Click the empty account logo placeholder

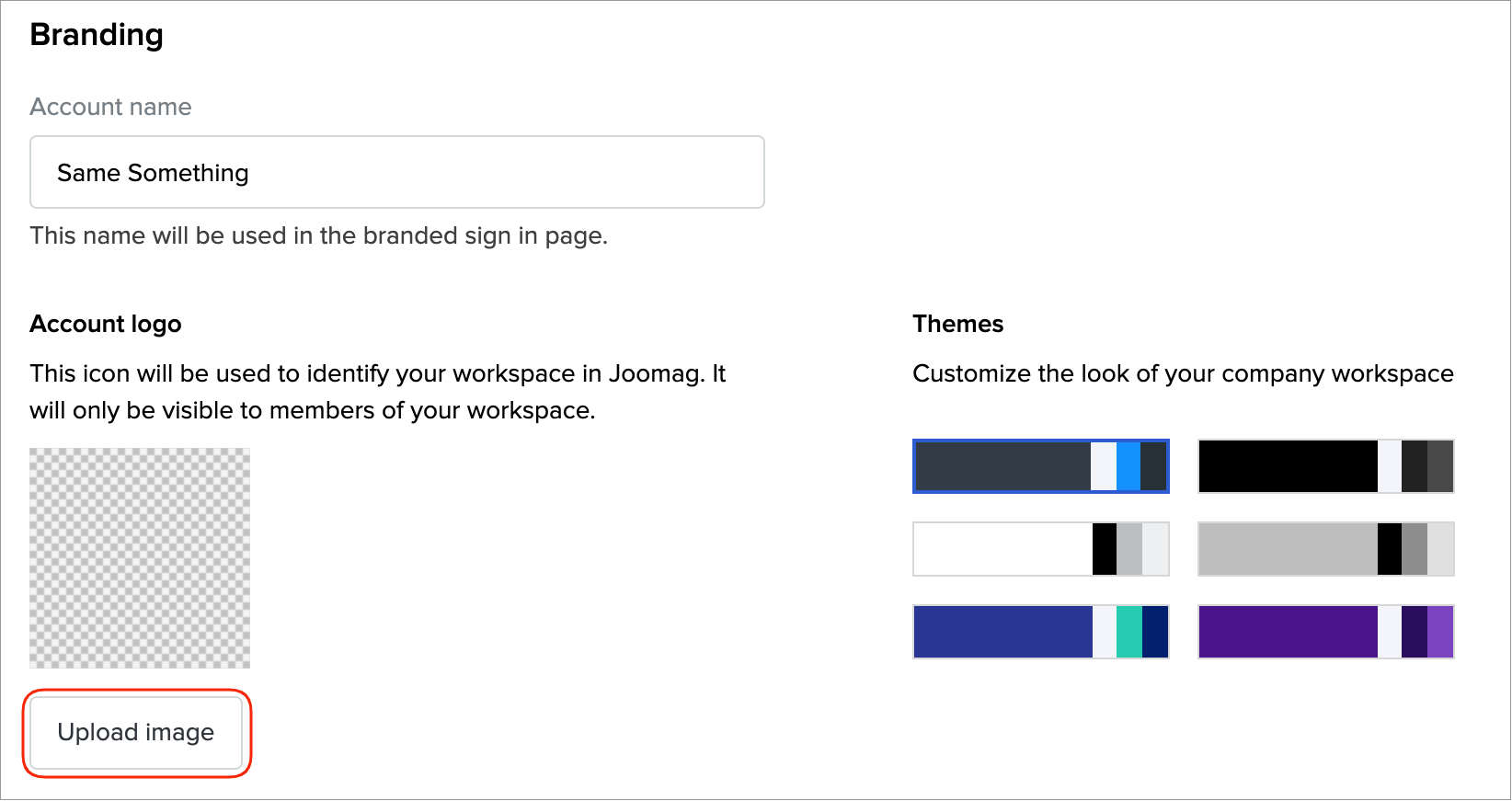pyautogui.click(x=140, y=558)
